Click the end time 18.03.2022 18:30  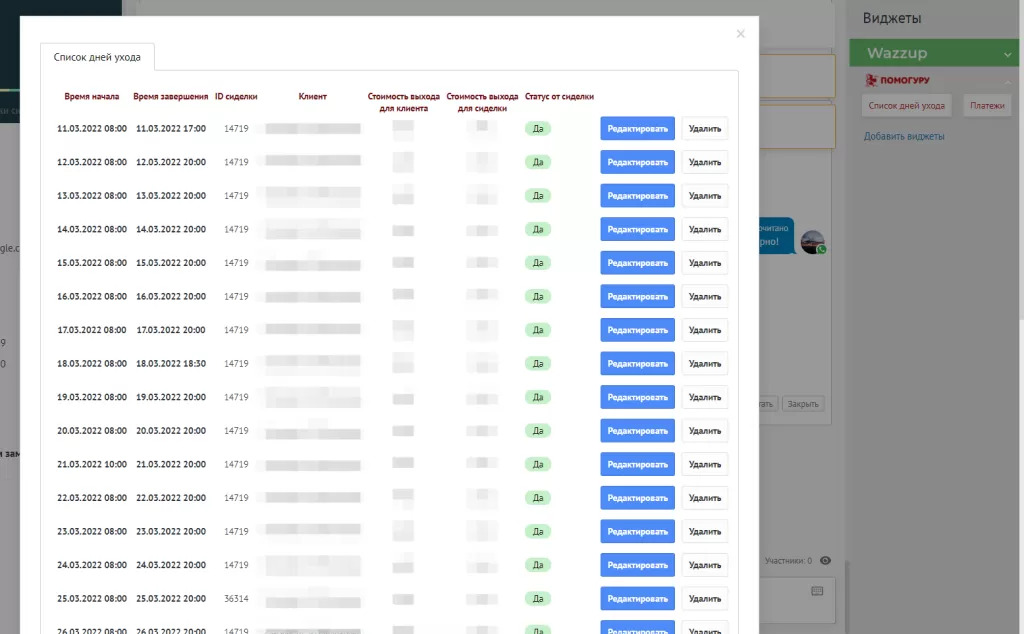(x=170, y=364)
